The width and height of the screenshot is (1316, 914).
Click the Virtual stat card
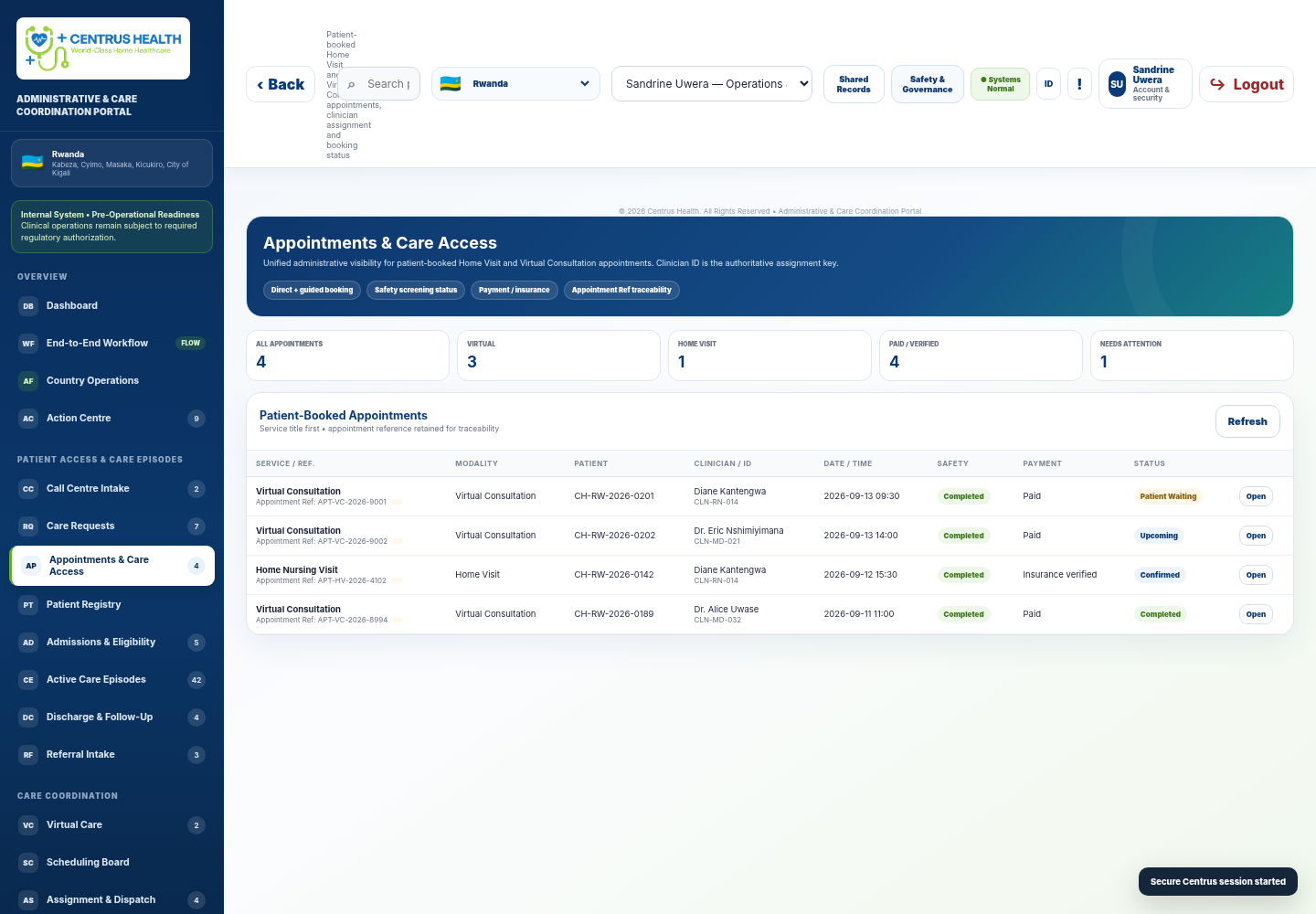pos(558,356)
